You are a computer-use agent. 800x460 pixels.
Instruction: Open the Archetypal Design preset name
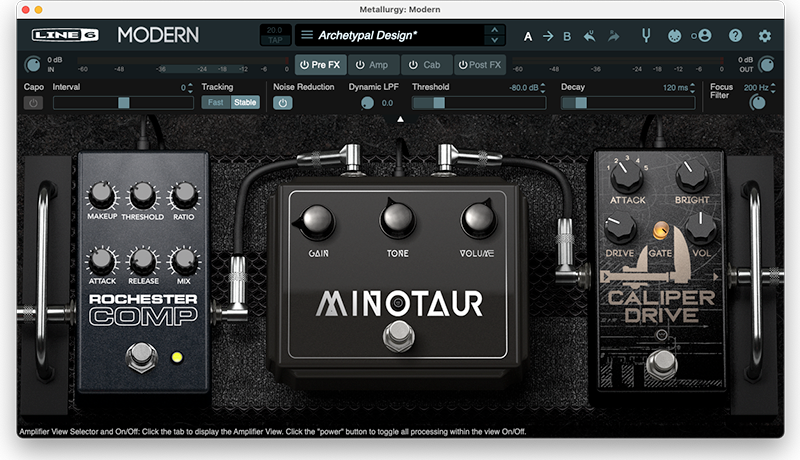click(x=367, y=35)
